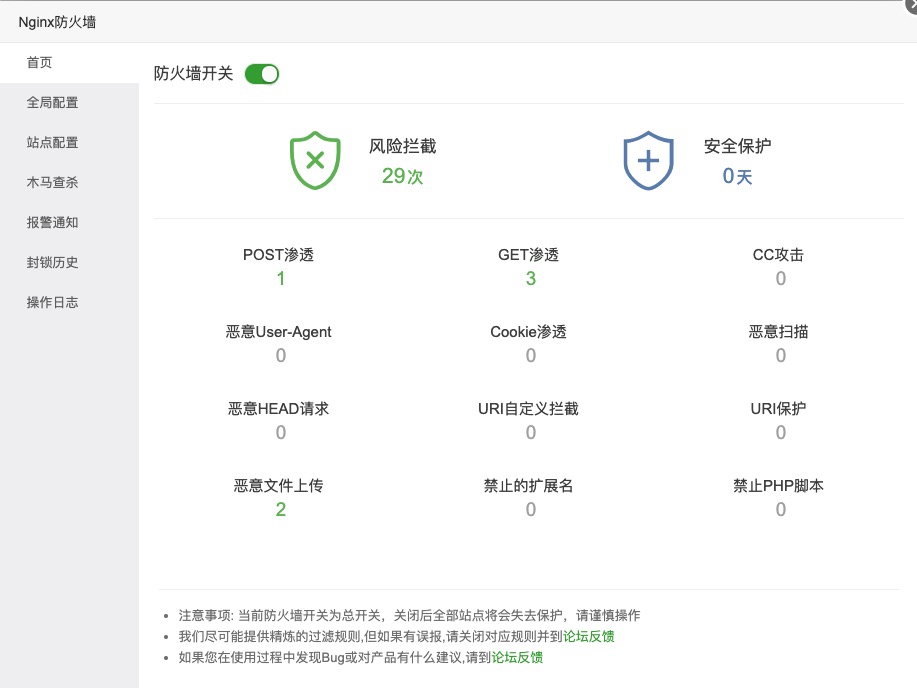Open the 封锁历史 sidebar tab
Screen dimensions: 917x688
tap(70, 262)
